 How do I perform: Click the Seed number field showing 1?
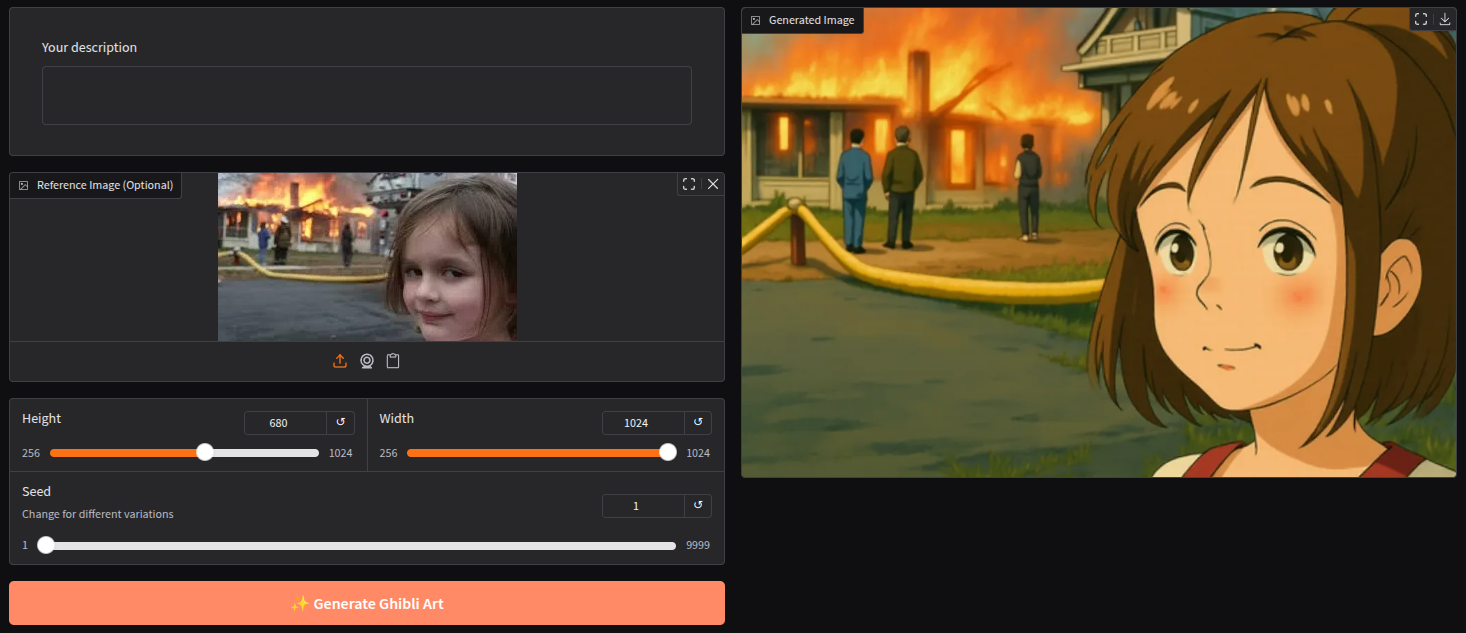pyautogui.click(x=643, y=506)
